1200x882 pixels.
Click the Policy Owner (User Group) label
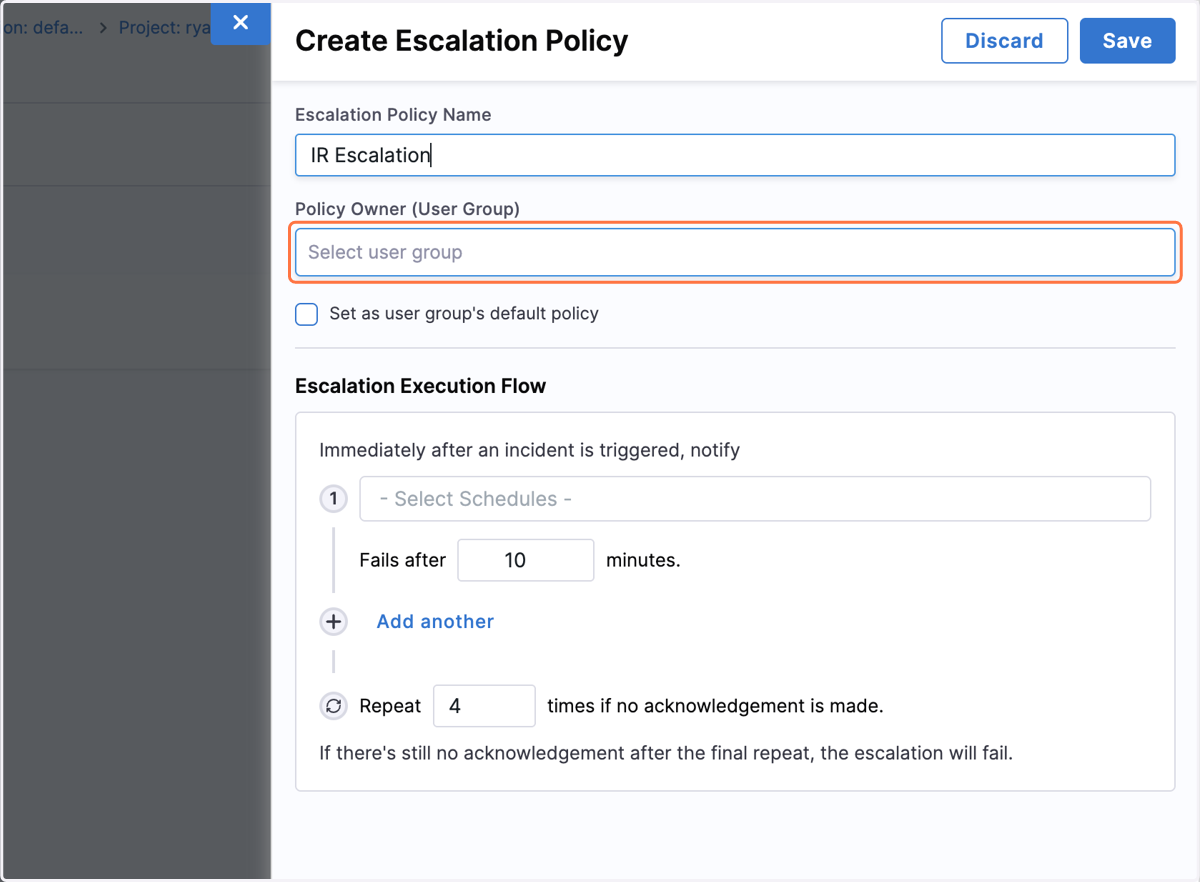(407, 209)
